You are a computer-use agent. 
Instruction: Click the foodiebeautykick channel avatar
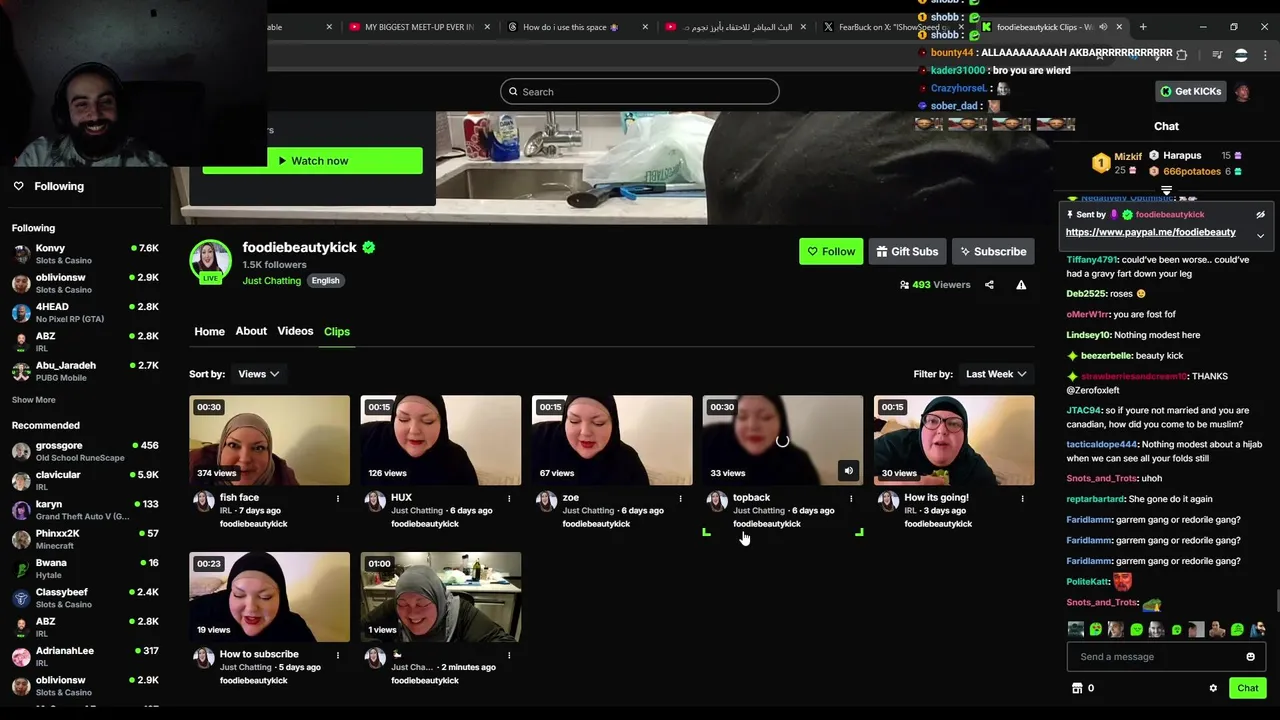pyautogui.click(x=210, y=260)
